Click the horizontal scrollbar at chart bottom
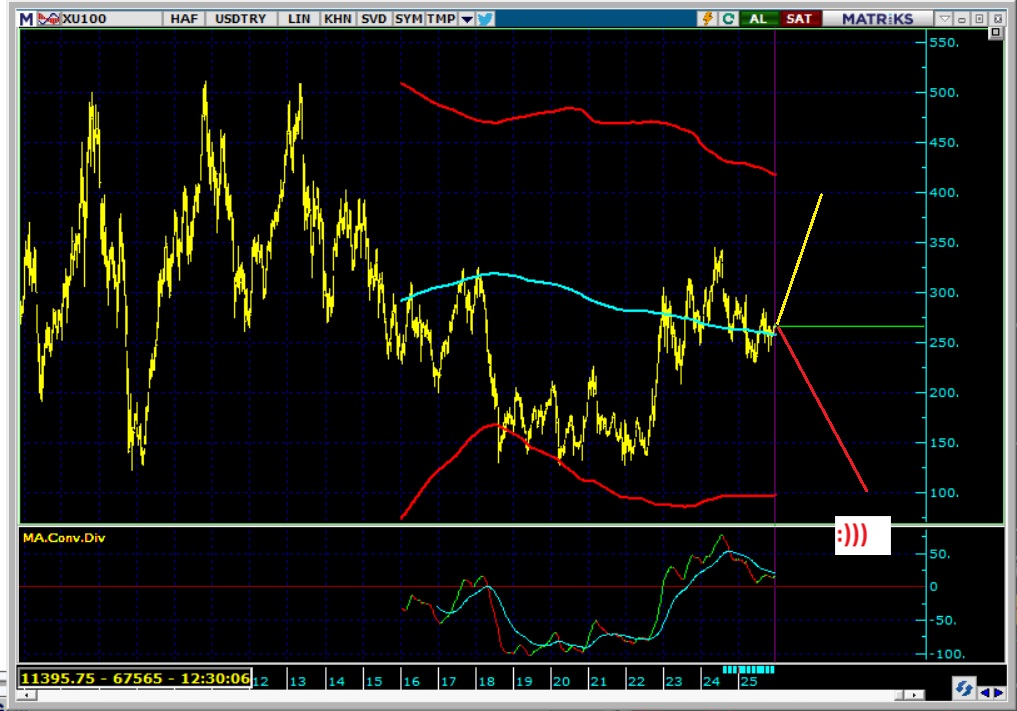This screenshot has width=1017, height=711. pyautogui.click(x=600, y=694)
